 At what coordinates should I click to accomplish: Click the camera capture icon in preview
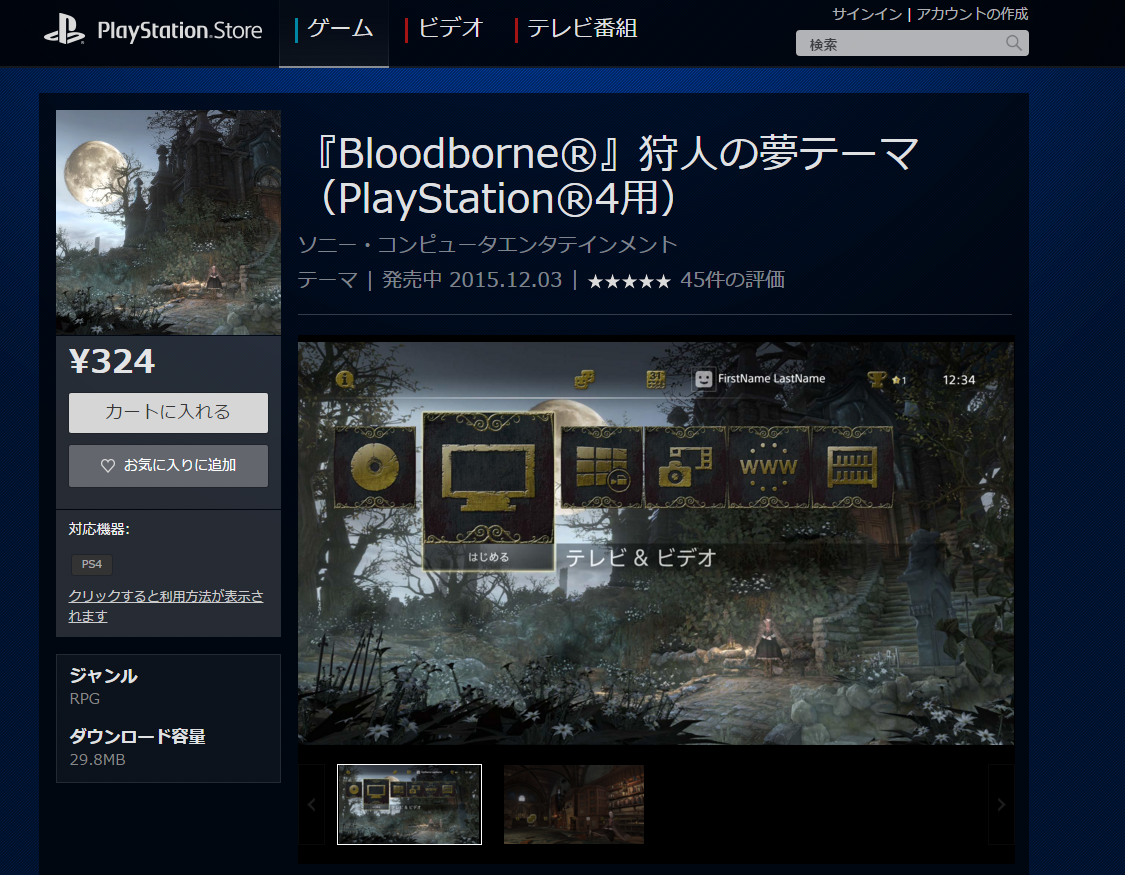(x=684, y=467)
